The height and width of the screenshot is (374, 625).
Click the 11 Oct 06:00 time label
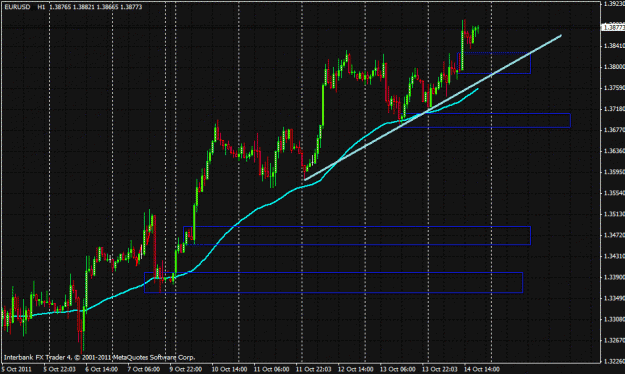[271, 369]
